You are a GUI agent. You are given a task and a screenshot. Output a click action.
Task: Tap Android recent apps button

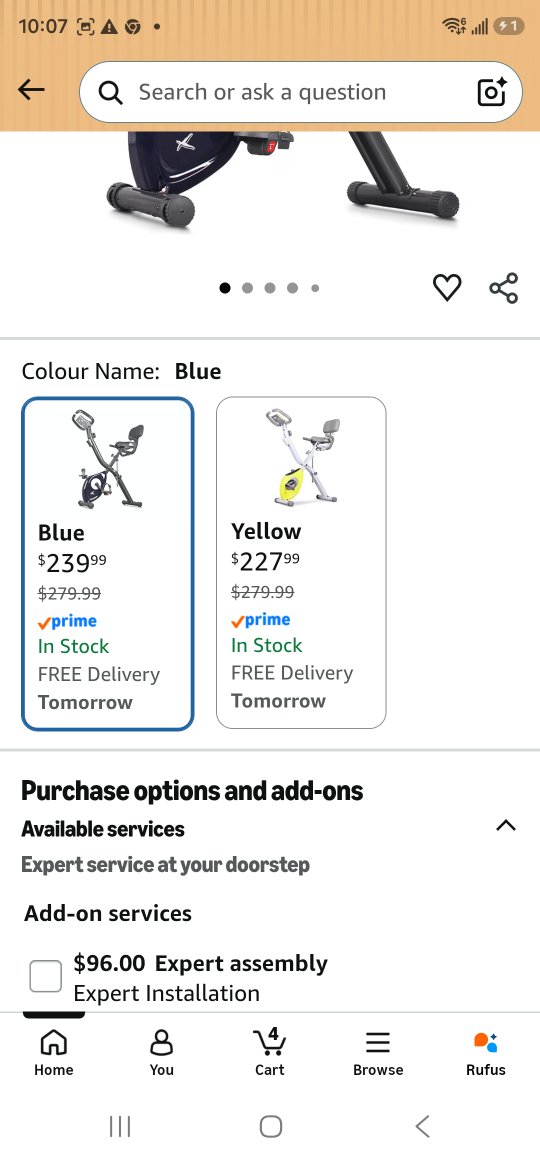point(120,1126)
